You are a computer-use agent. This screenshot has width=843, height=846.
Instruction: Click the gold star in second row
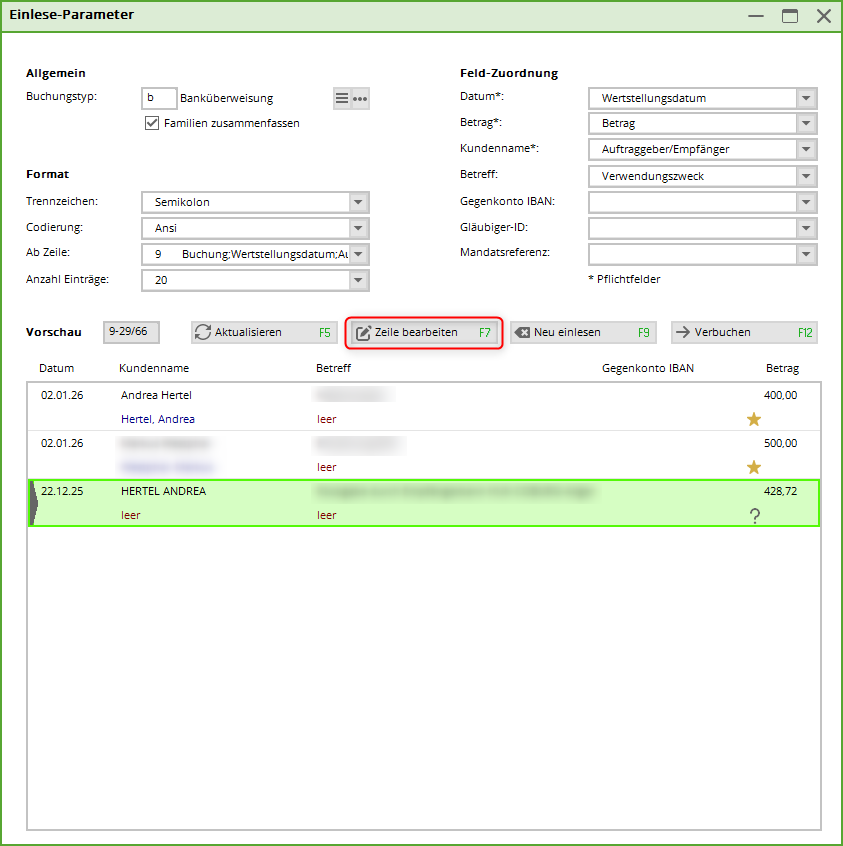[754, 467]
